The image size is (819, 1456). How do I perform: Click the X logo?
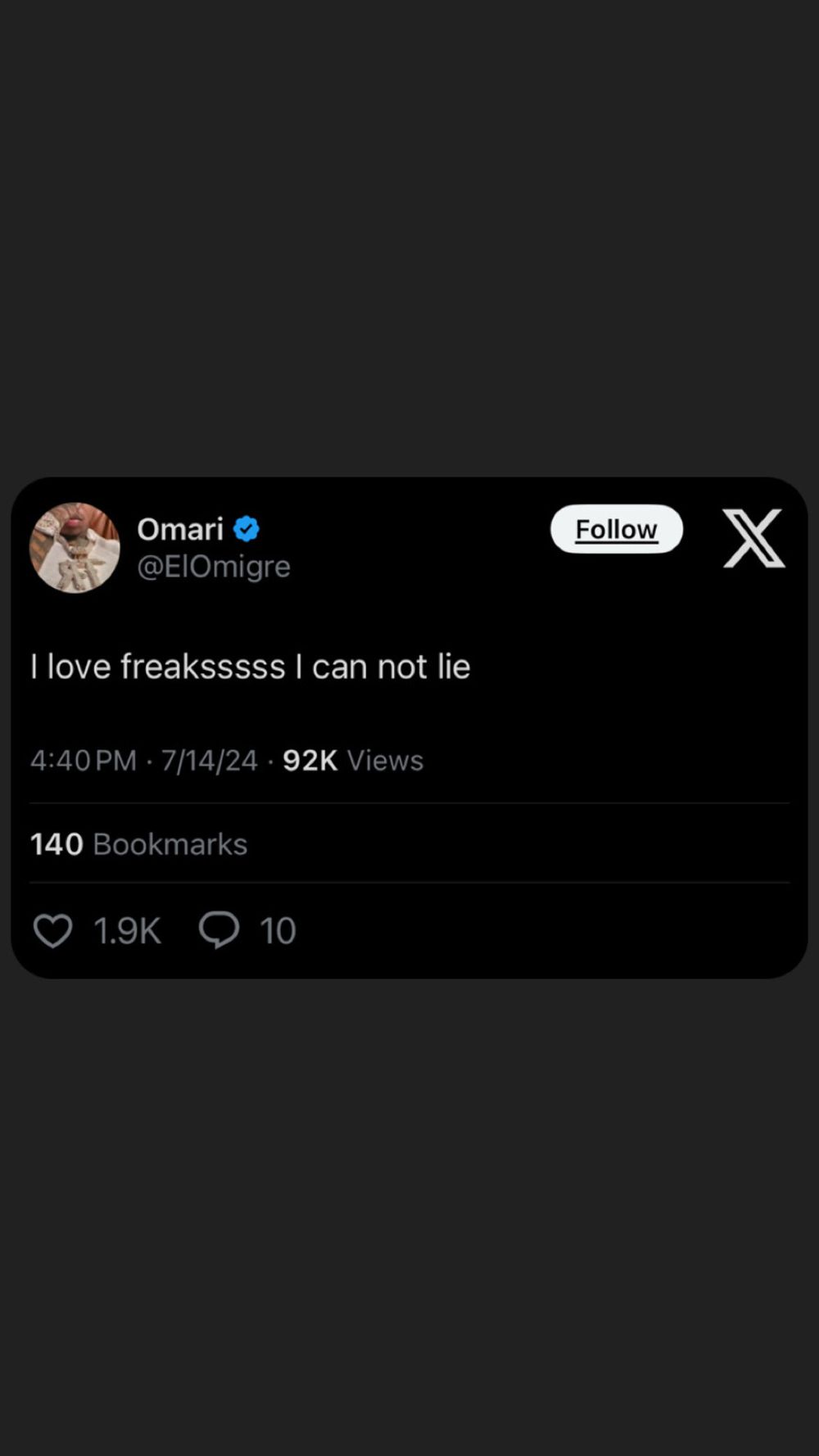(753, 538)
